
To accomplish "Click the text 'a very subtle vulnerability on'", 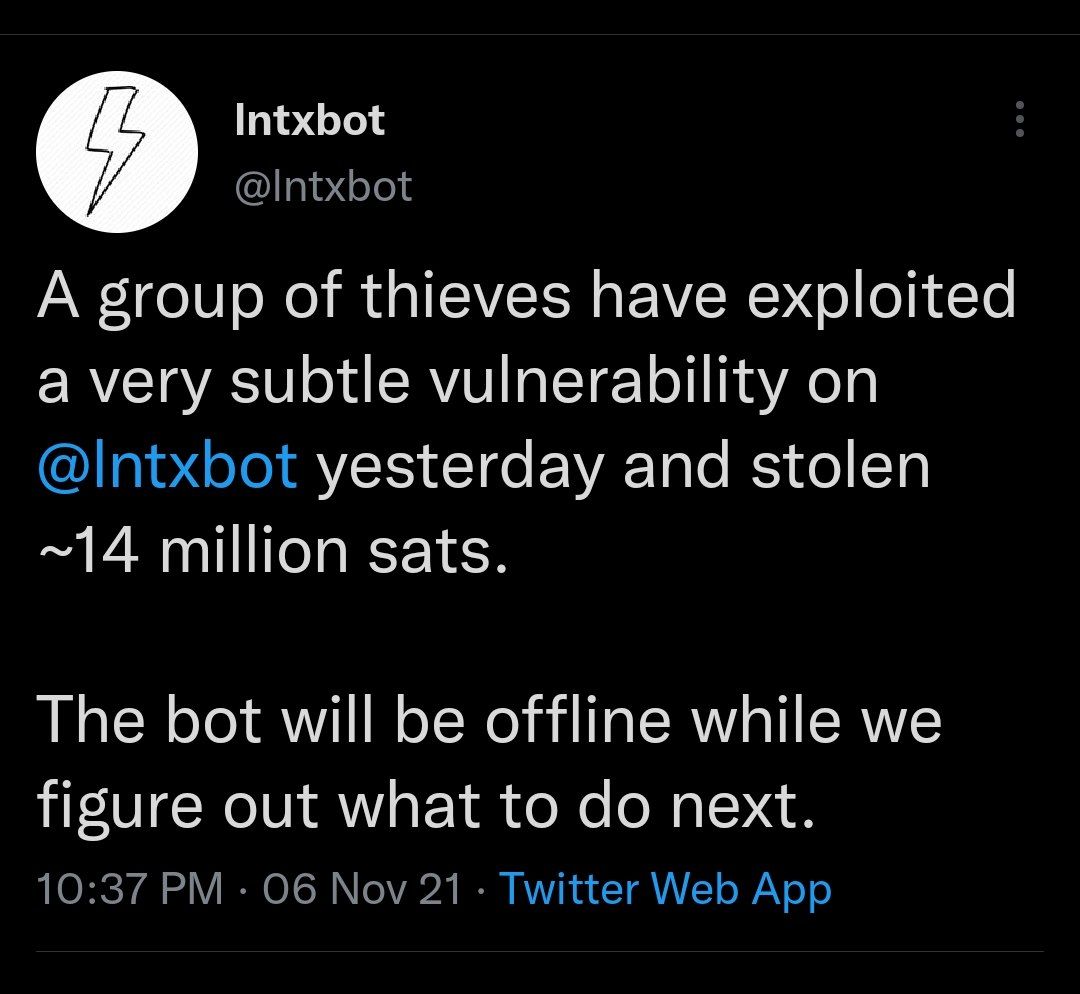I will click(x=457, y=382).
